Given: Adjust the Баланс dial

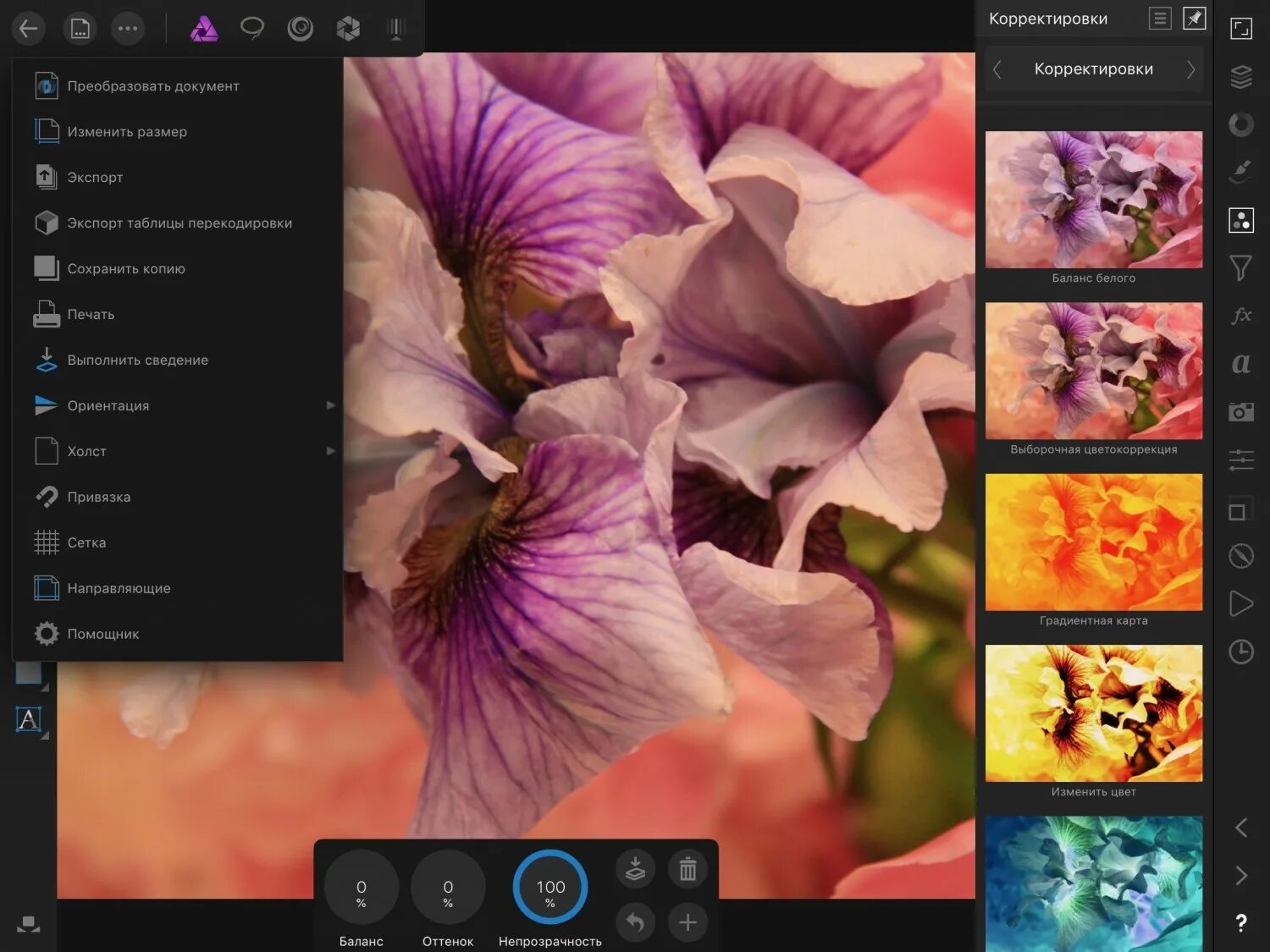Looking at the screenshot, I should click(362, 887).
